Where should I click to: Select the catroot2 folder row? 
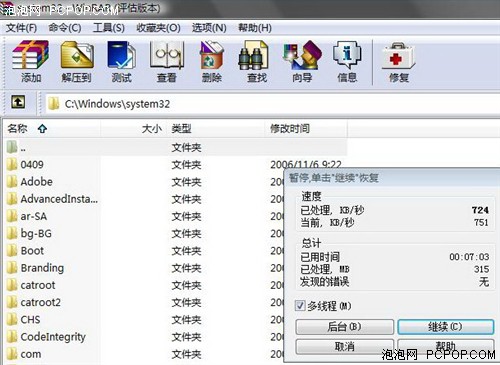coord(143,302)
